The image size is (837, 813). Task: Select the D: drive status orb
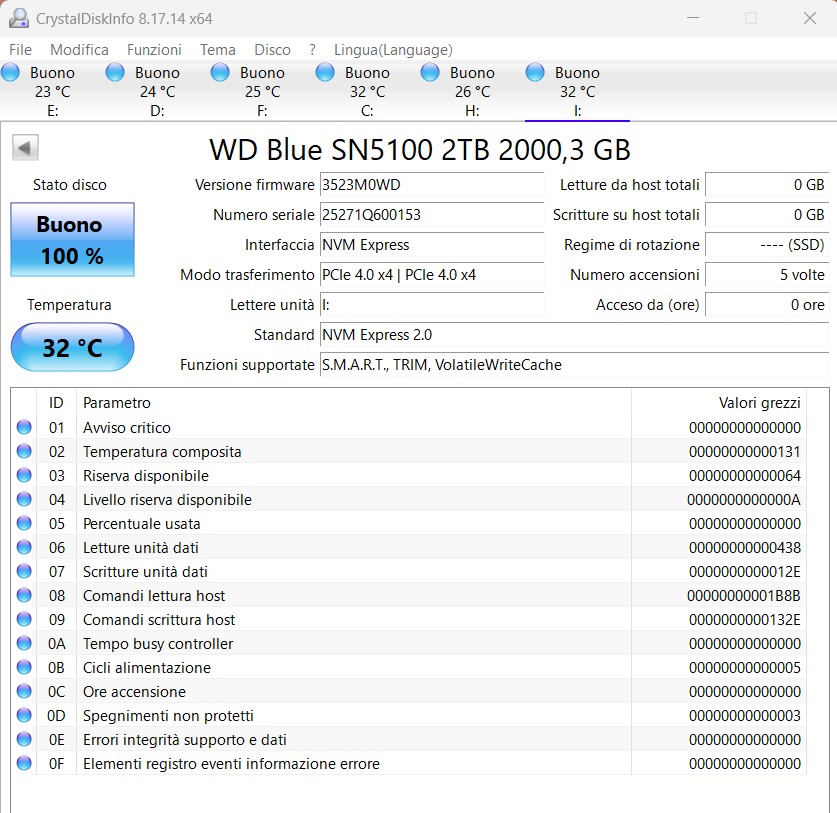tap(115, 72)
